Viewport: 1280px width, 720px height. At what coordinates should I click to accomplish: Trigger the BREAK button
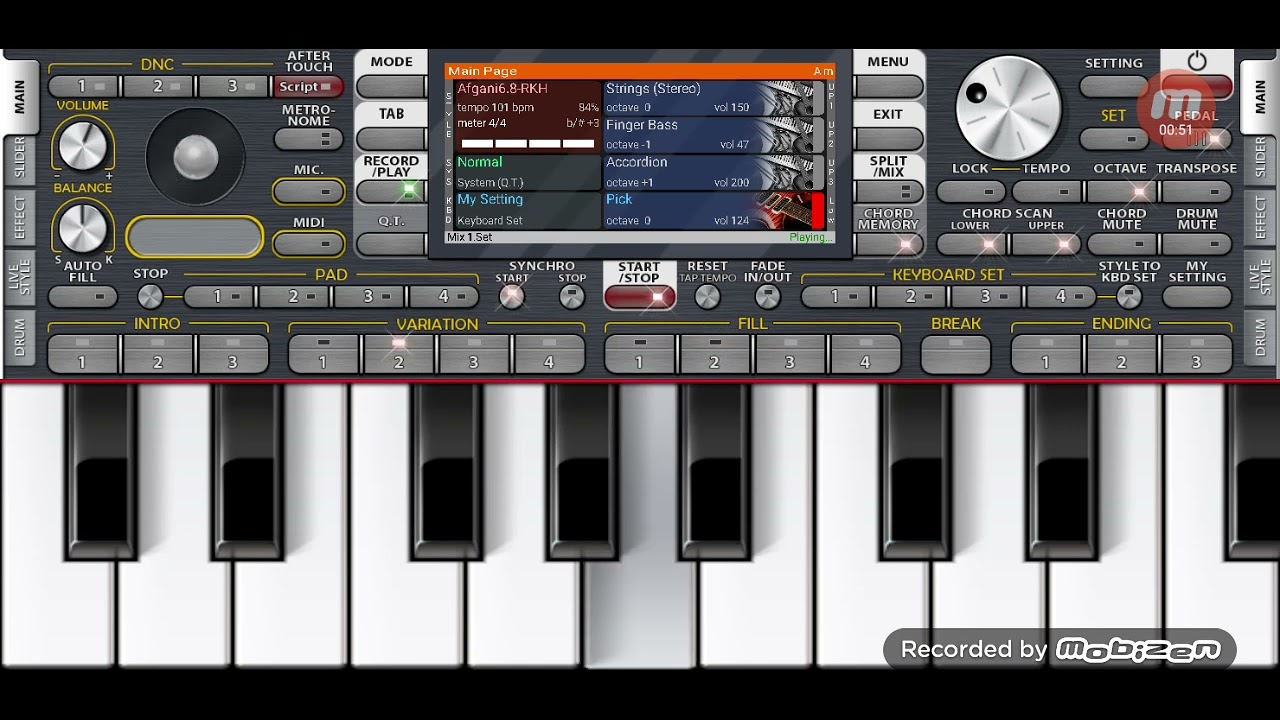tap(956, 355)
